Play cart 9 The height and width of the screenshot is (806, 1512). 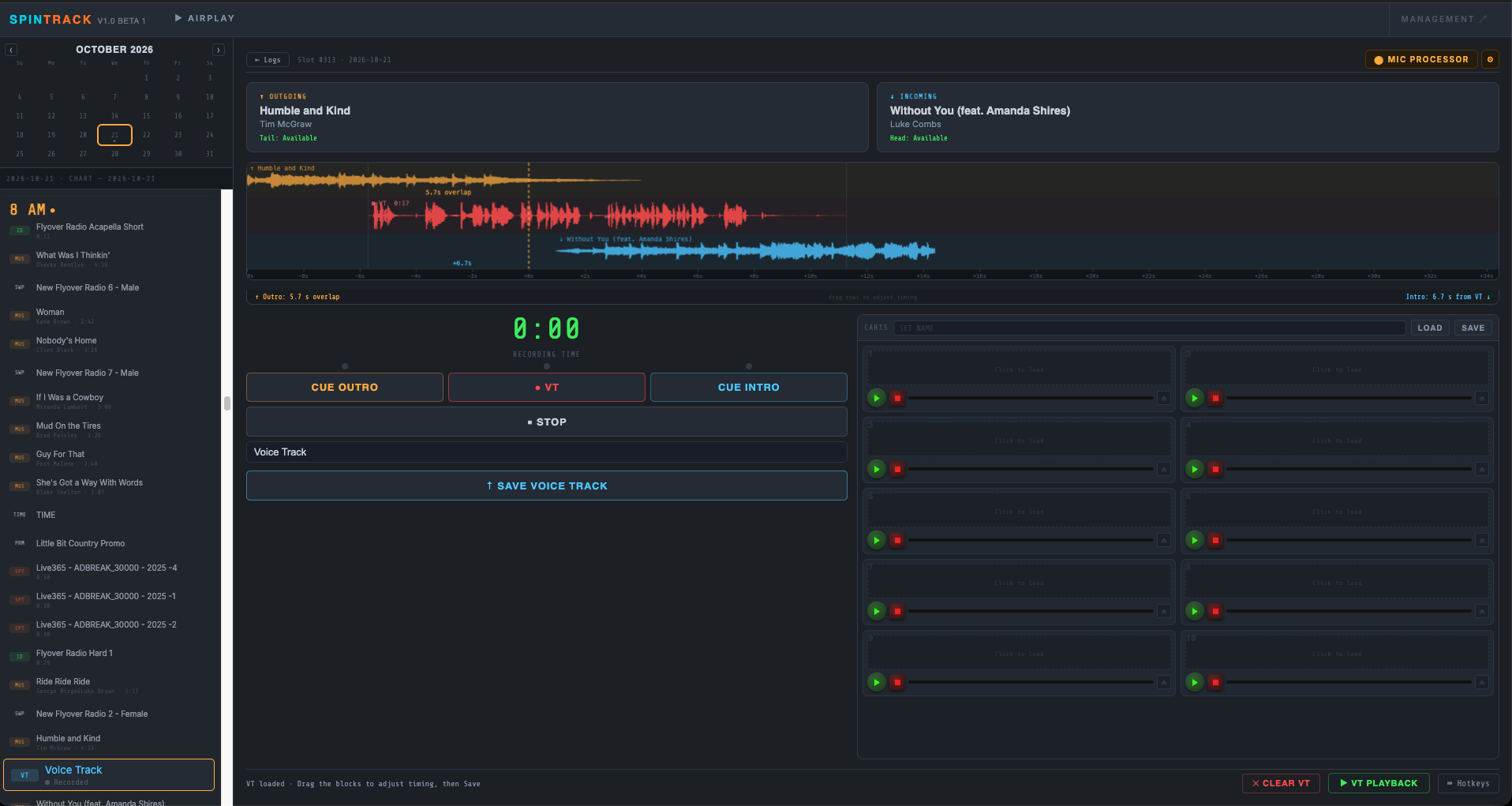(x=876, y=682)
